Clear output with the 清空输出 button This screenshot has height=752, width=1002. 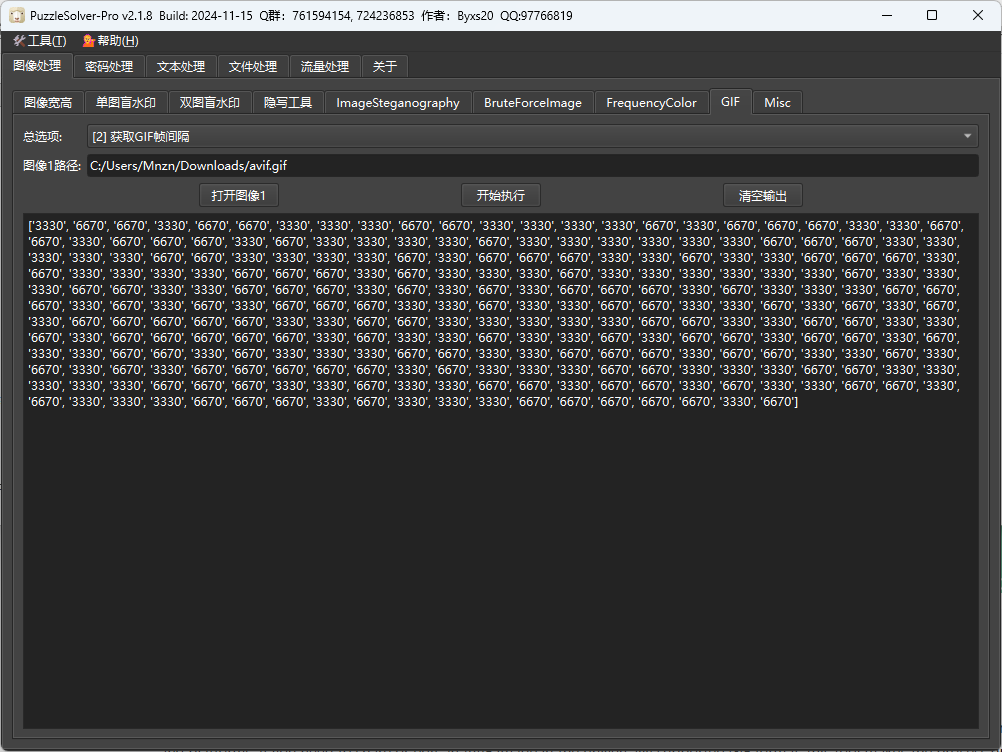[x=763, y=195]
